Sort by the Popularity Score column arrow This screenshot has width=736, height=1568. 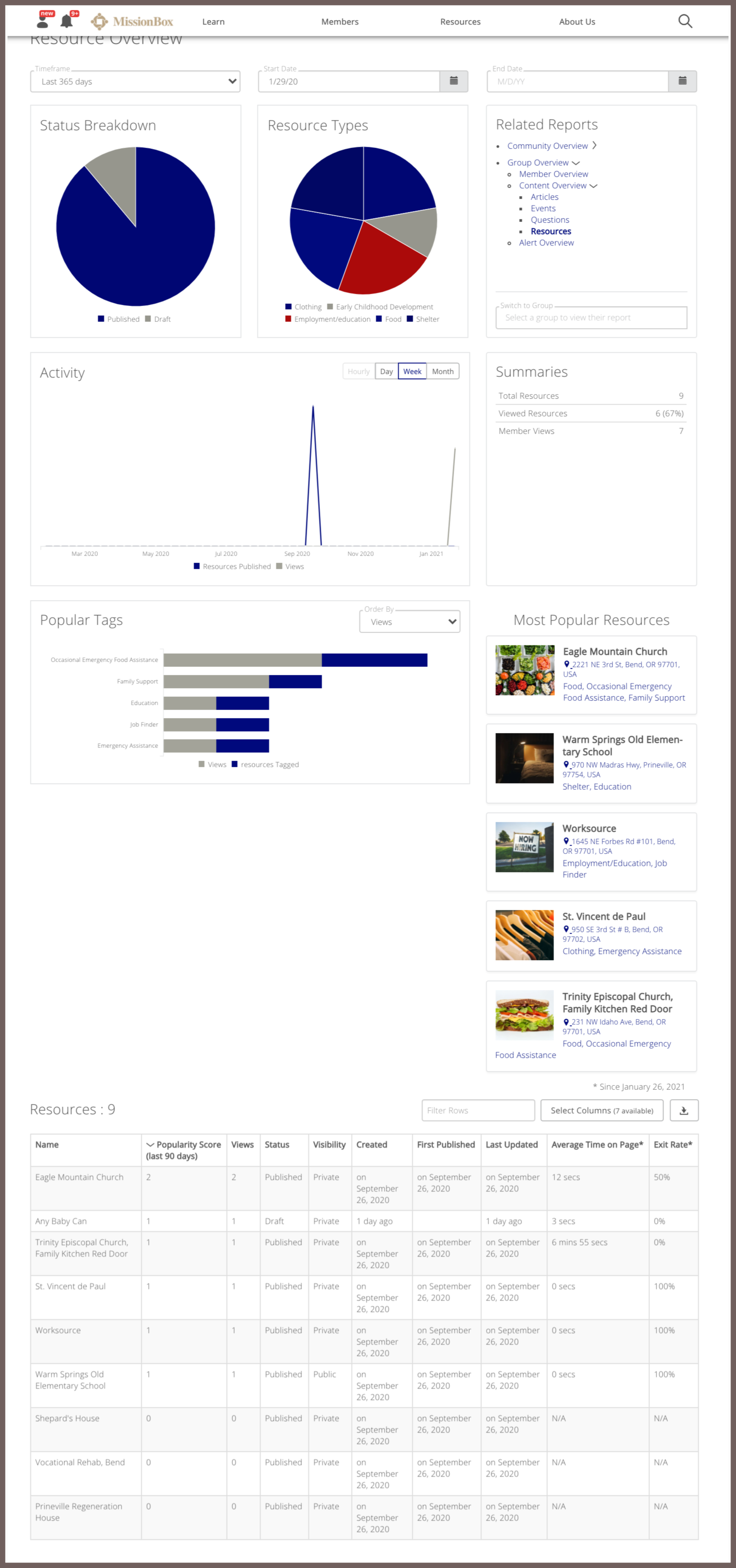coord(150,1145)
